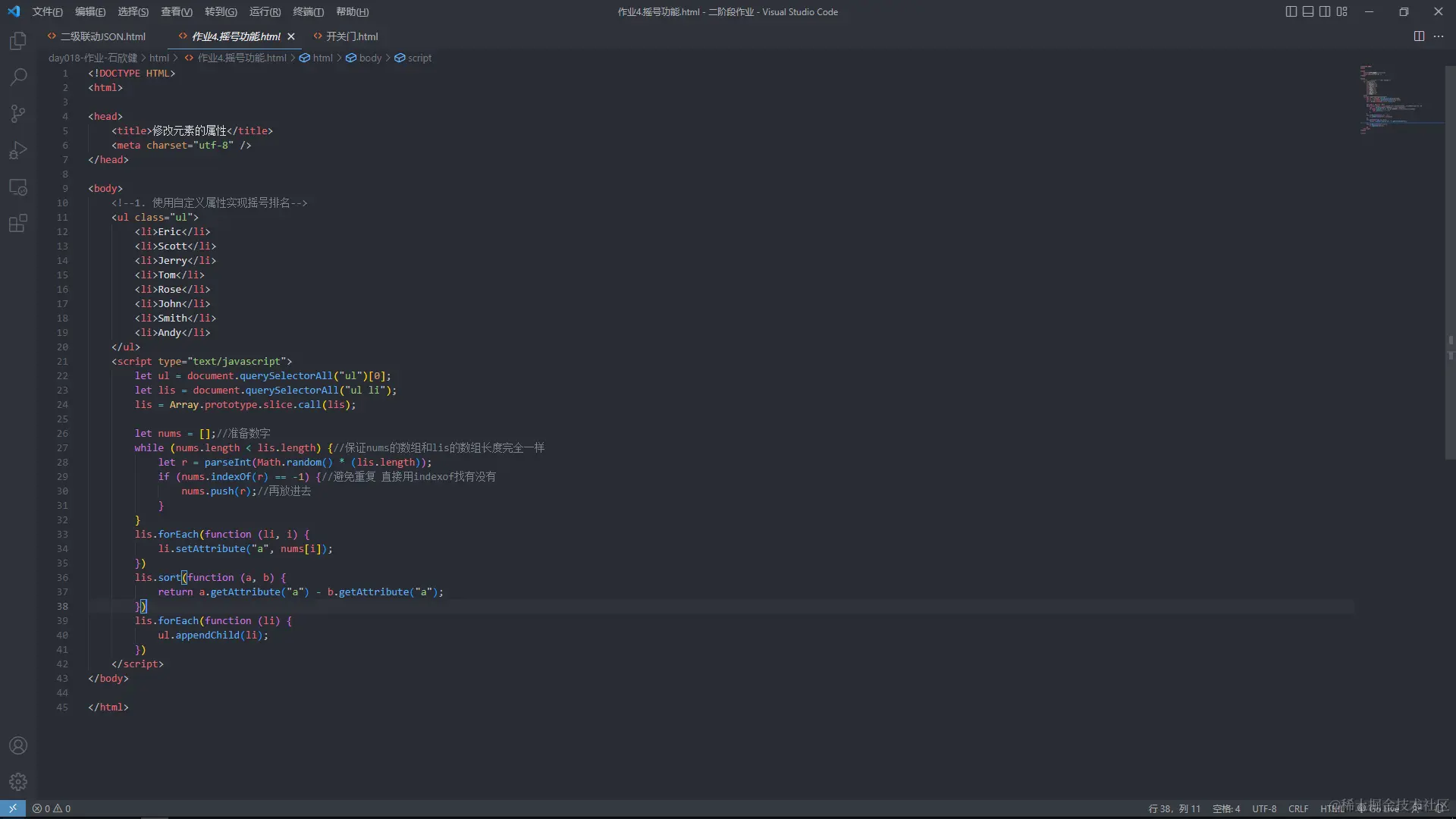Click the UTF-8 encoding status button
This screenshot has height=819, width=1456.
(x=1264, y=809)
